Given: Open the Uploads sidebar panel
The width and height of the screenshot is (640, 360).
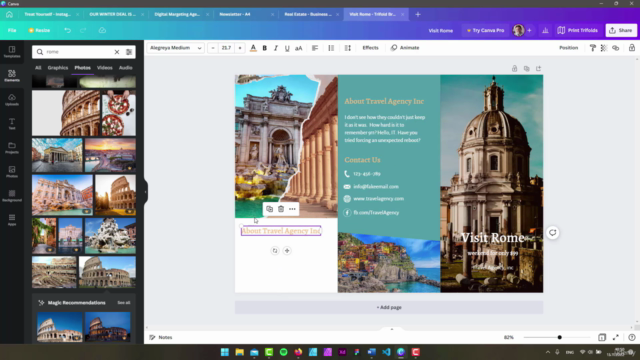Looking at the screenshot, I should 12,100.
